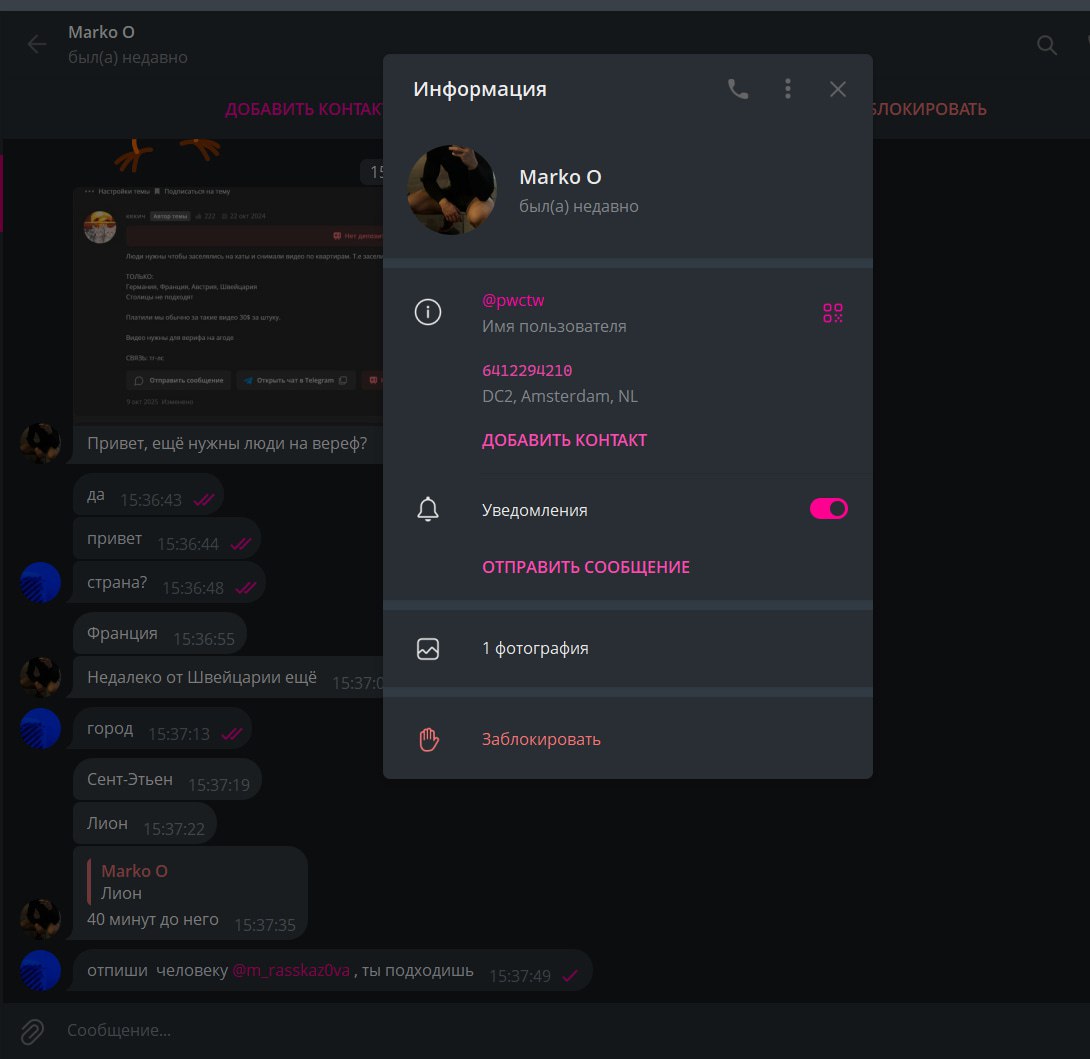Screen dimensions: 1090x1059
Task: Go back using the arrow icon
Action: pos(37,45)
